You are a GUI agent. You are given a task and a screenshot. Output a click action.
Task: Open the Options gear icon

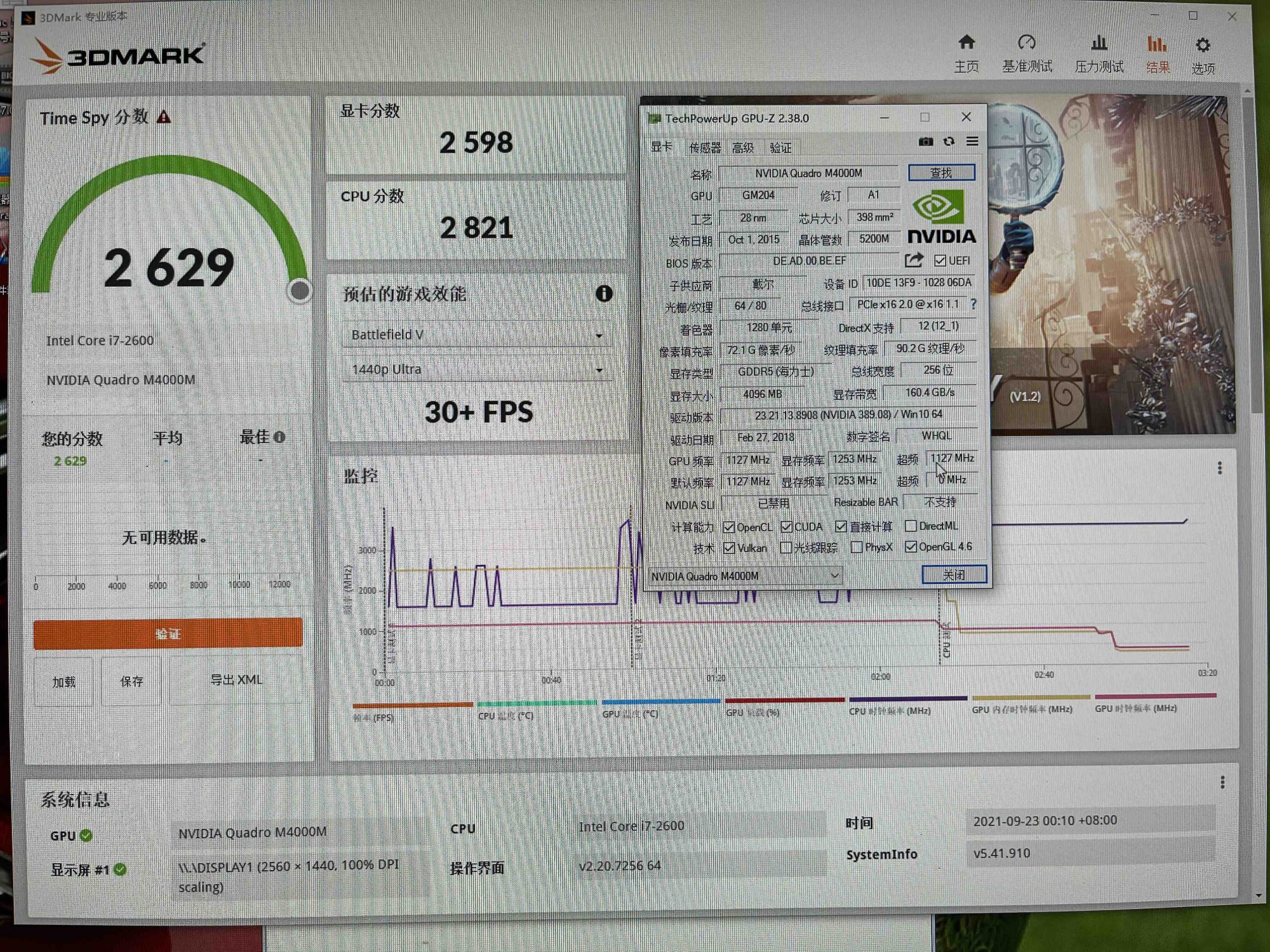point(1203,45)
